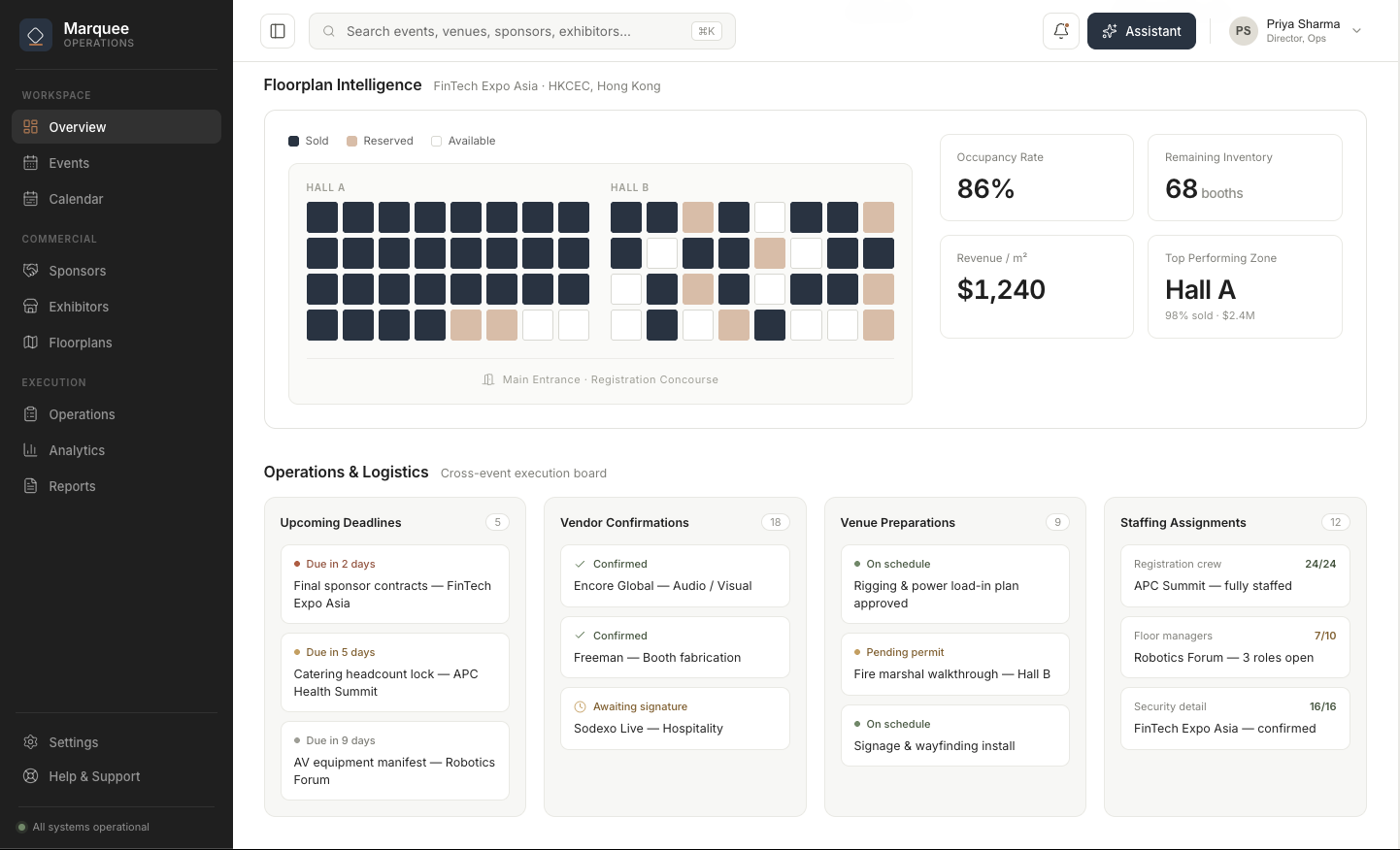Screen dimensions: 1400x850
Task: Toggle the Sold legend filter
Action: [309, 141]
